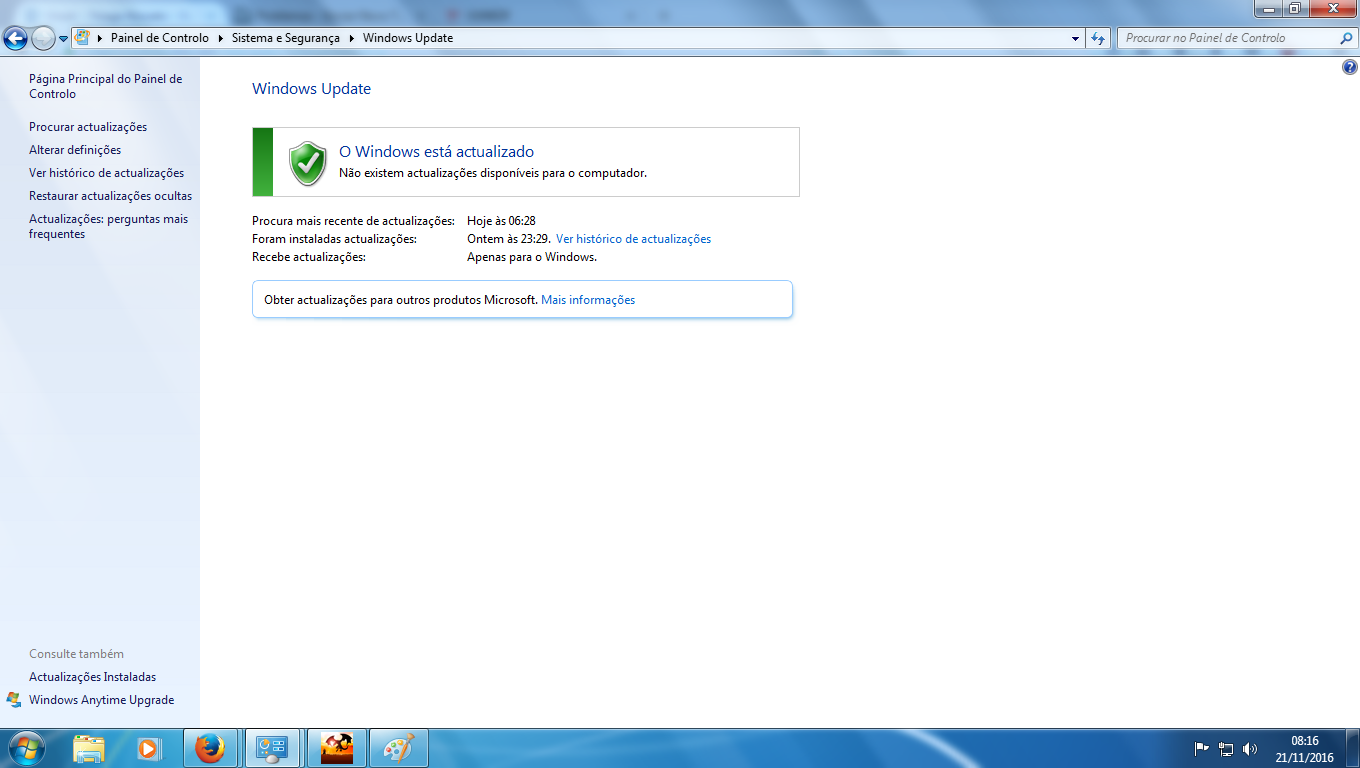Click Mais informações link

[x=588, y=300]
